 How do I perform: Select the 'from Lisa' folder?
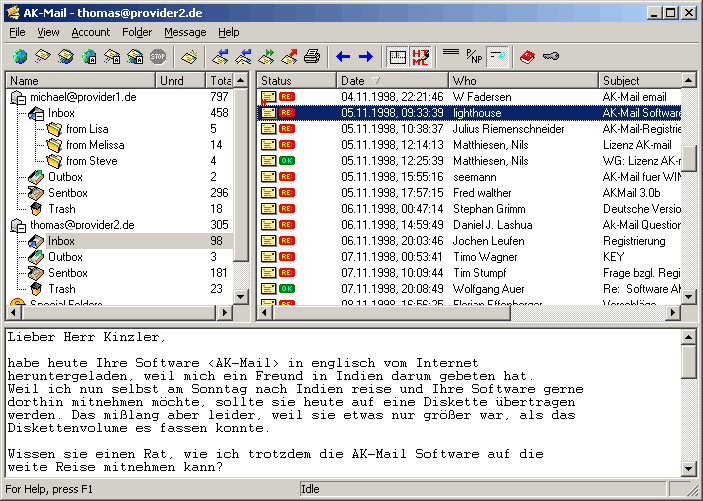[x=87, y=129]
